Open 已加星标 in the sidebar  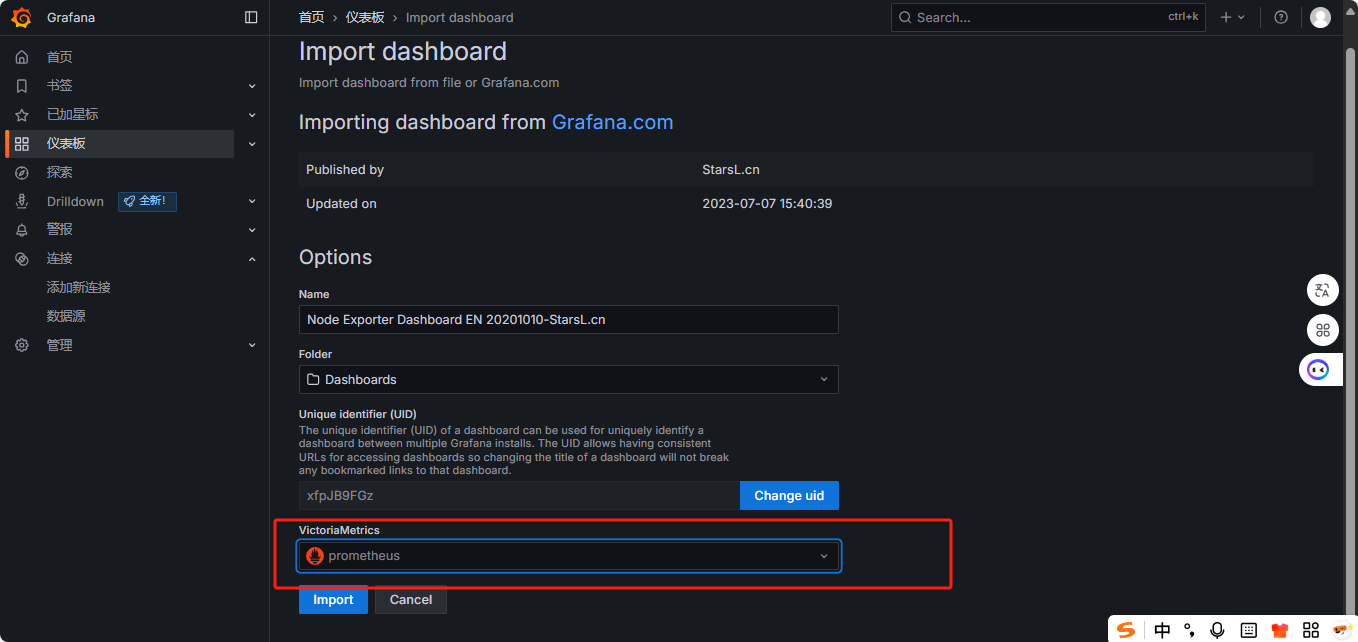72,115
